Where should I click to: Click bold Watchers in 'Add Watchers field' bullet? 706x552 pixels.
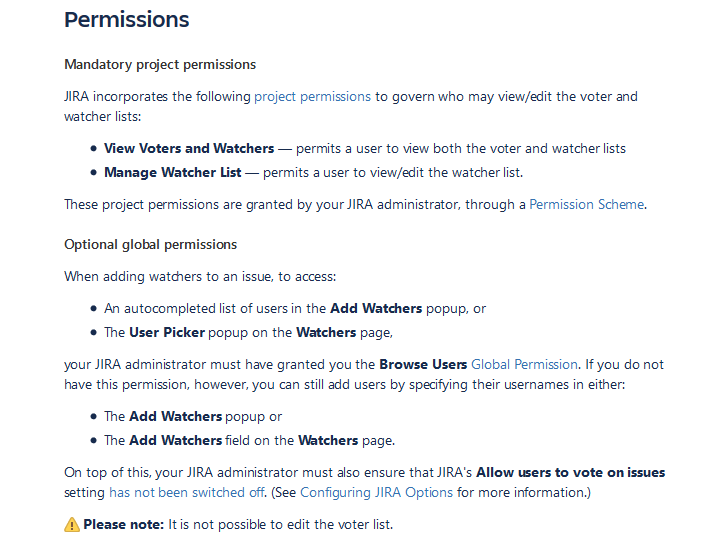pos(328,440)
